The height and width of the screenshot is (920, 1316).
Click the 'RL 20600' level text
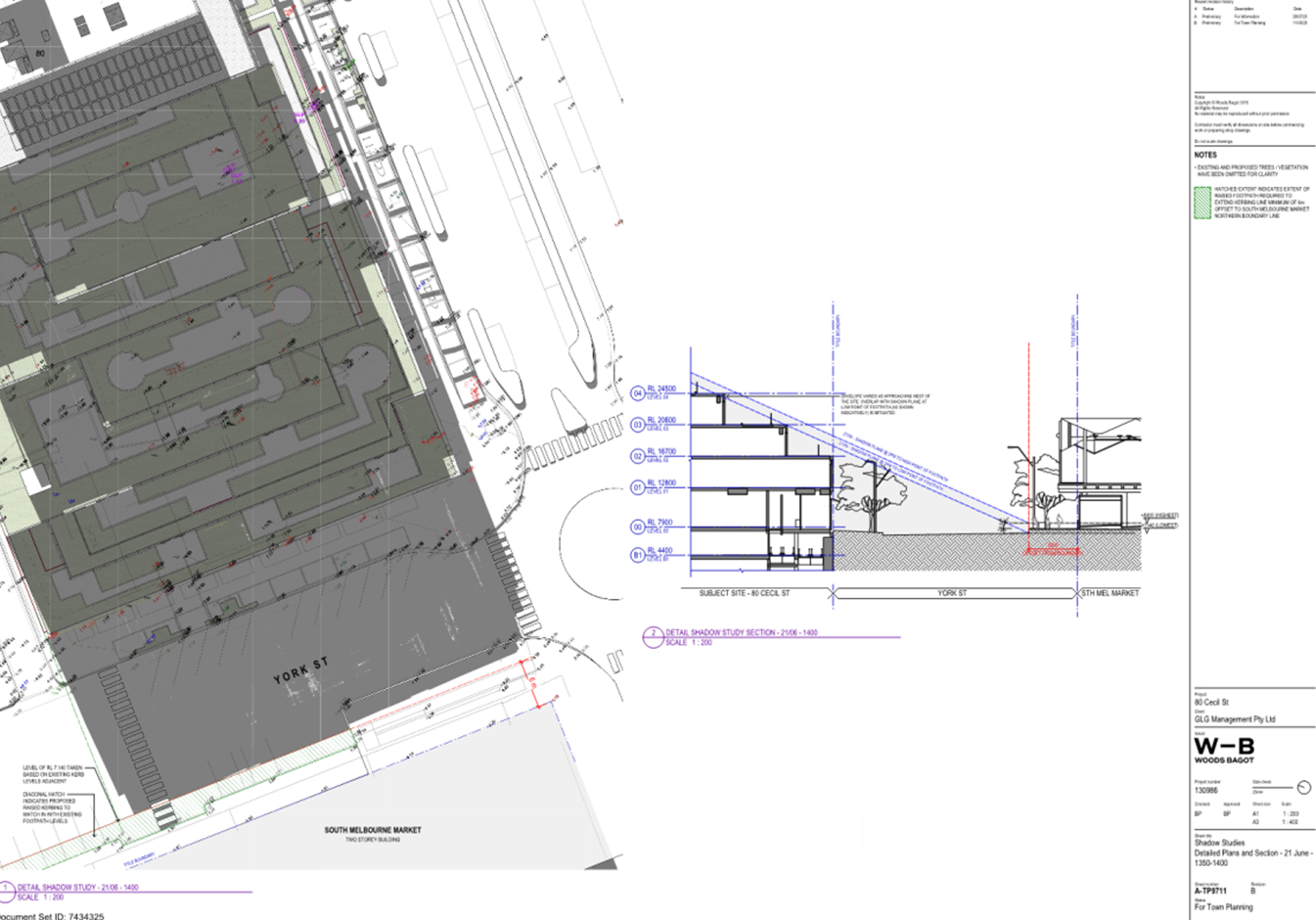(x=661, y=420)
